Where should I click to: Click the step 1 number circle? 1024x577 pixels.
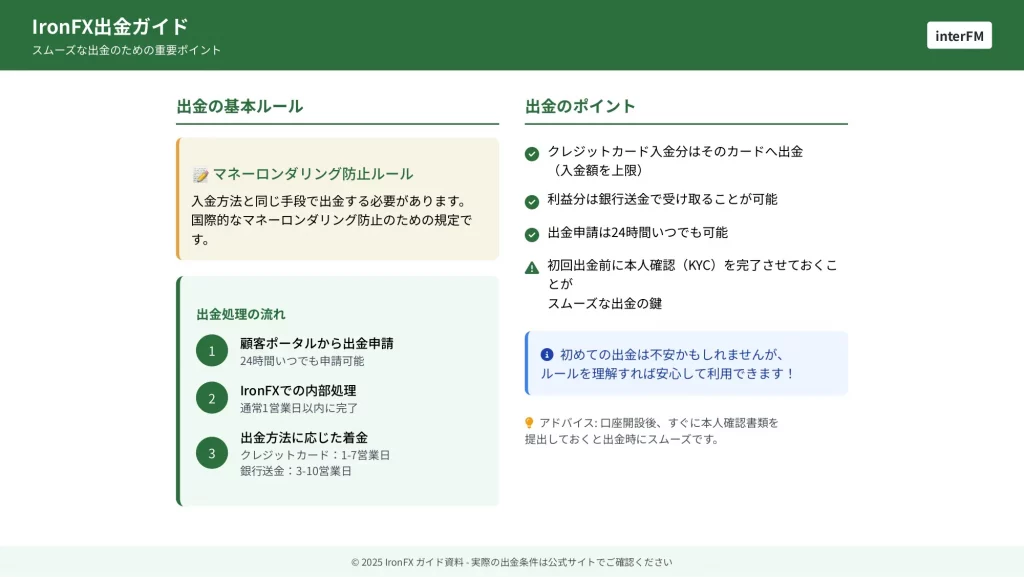click(x=212, y=351)
